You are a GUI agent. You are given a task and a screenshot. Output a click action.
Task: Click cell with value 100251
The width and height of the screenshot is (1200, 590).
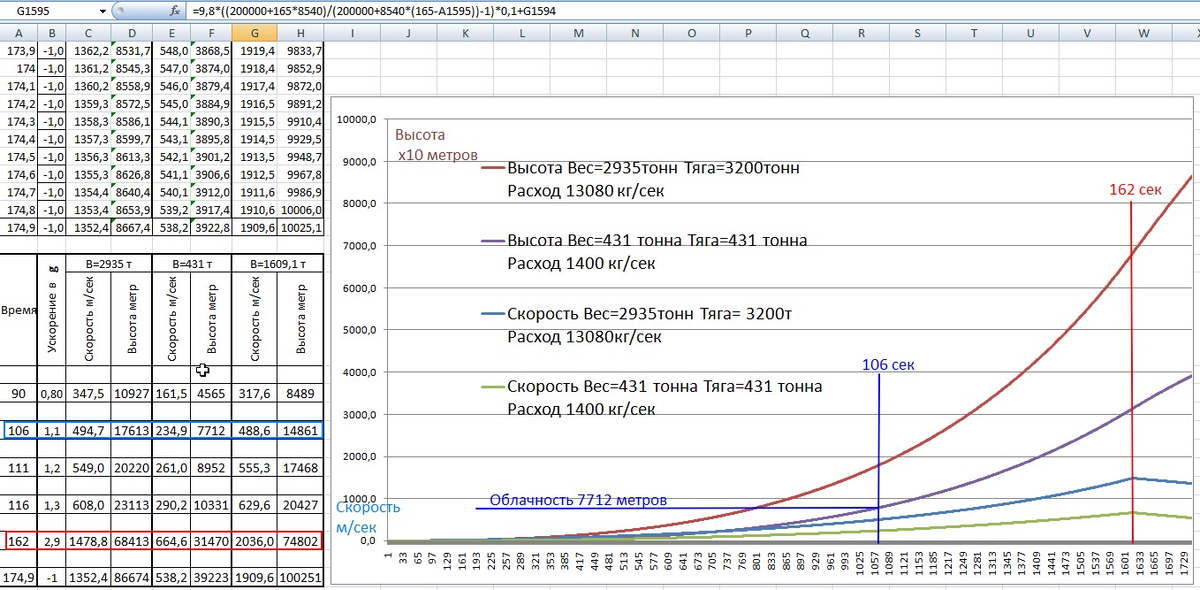coord(300,578)
